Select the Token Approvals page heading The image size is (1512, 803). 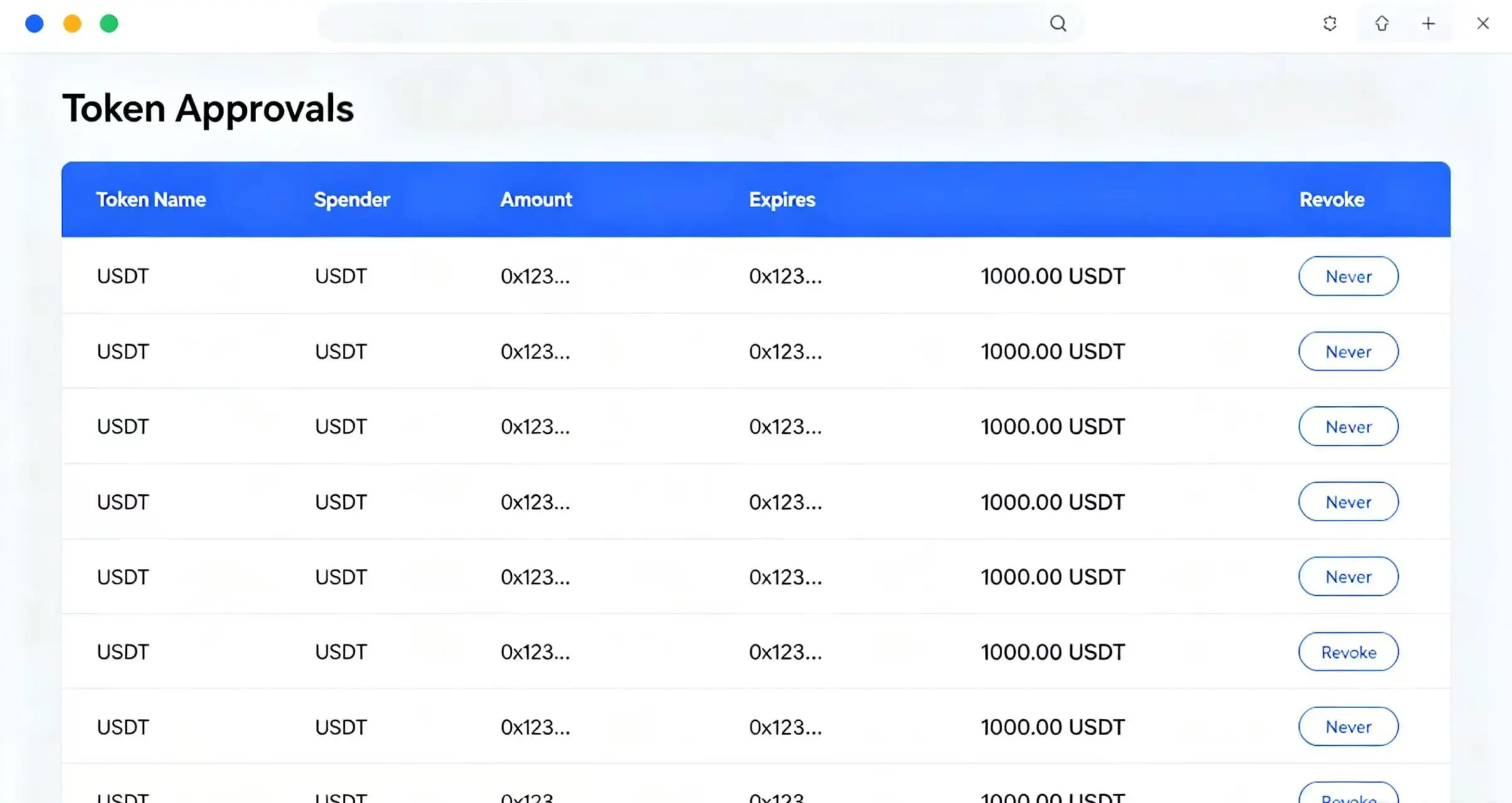click(x=208, y=109)
